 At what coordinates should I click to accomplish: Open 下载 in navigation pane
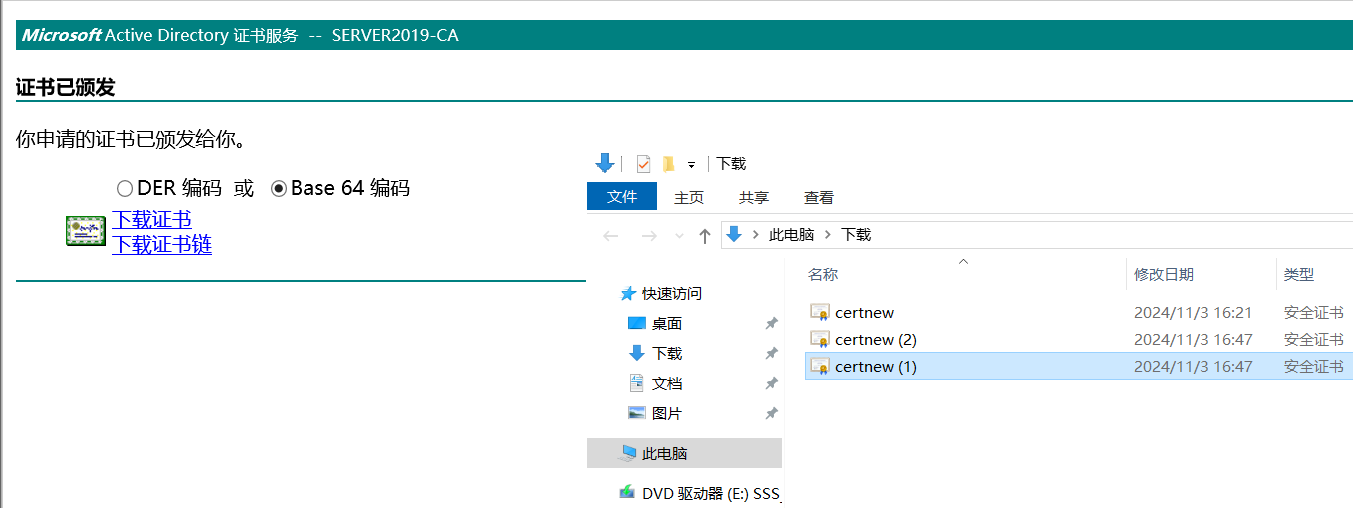point(667,354)
